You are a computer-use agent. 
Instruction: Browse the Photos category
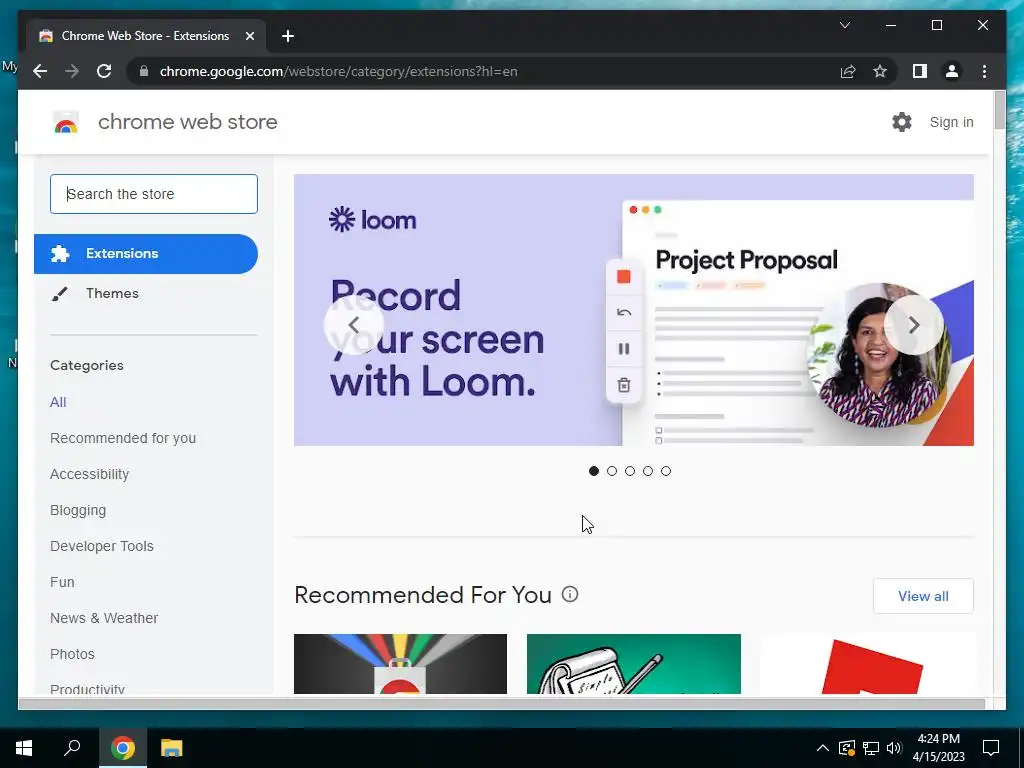[72, 654]
